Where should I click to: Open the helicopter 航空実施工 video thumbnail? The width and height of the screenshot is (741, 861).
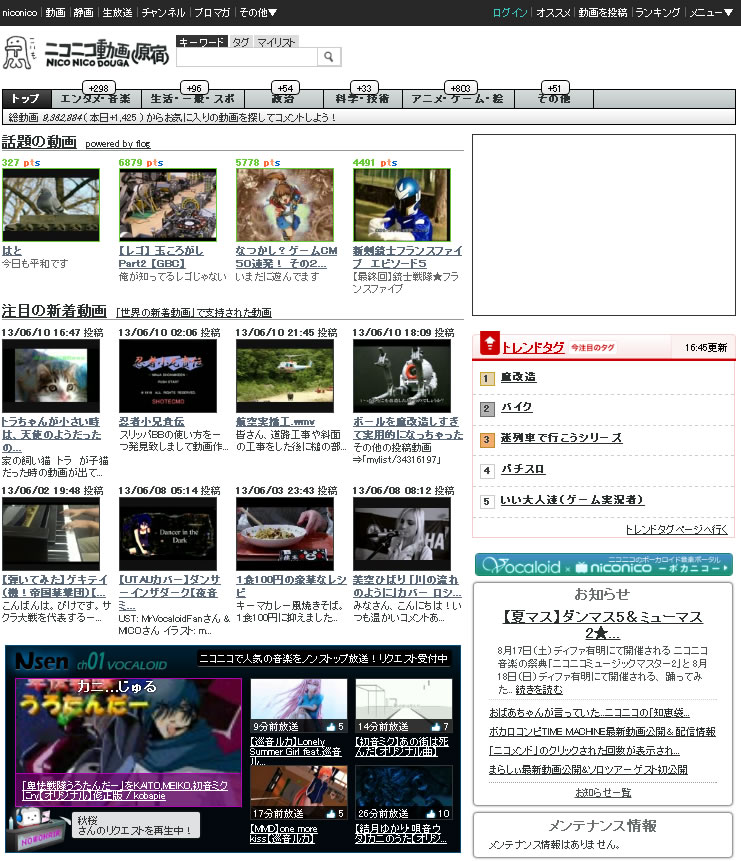click(x=285, y=376)
